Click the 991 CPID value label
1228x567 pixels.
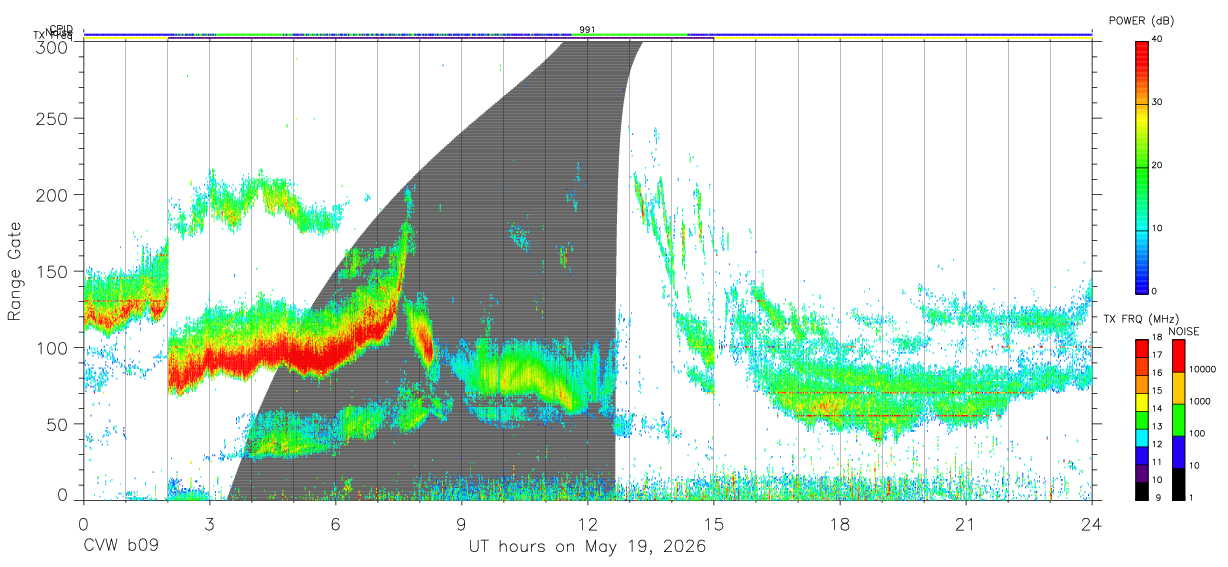[x=587, y=29]
